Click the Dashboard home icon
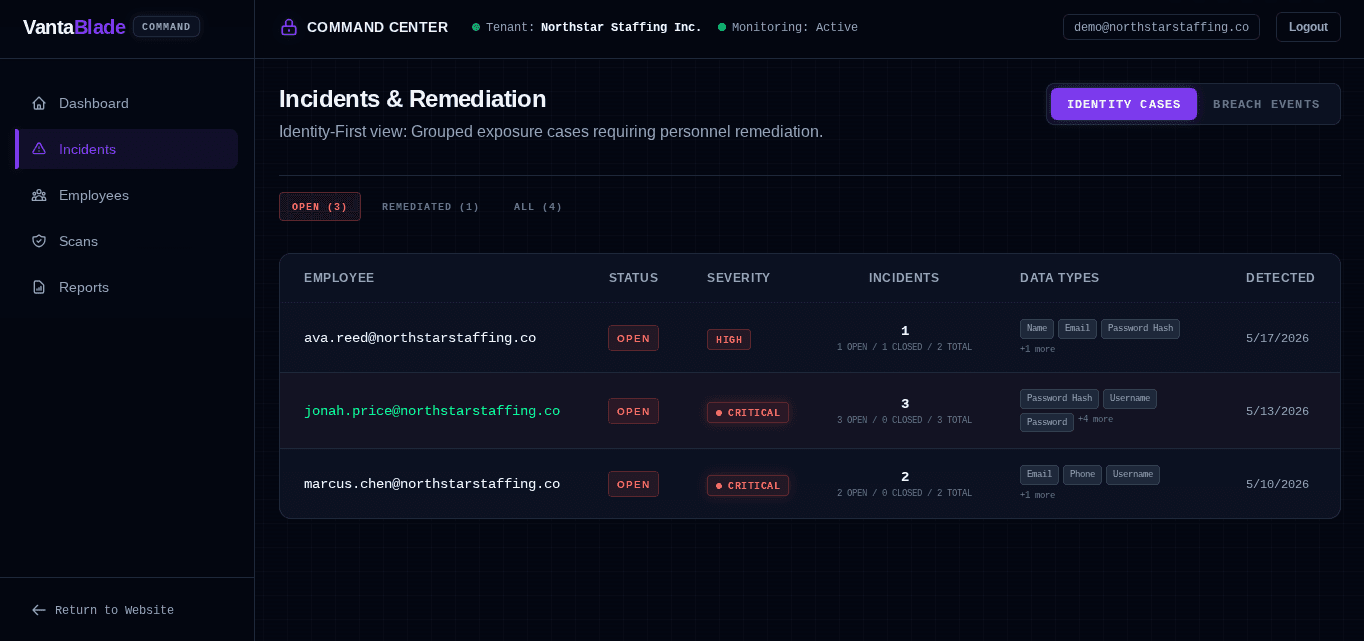 point(39,103)
